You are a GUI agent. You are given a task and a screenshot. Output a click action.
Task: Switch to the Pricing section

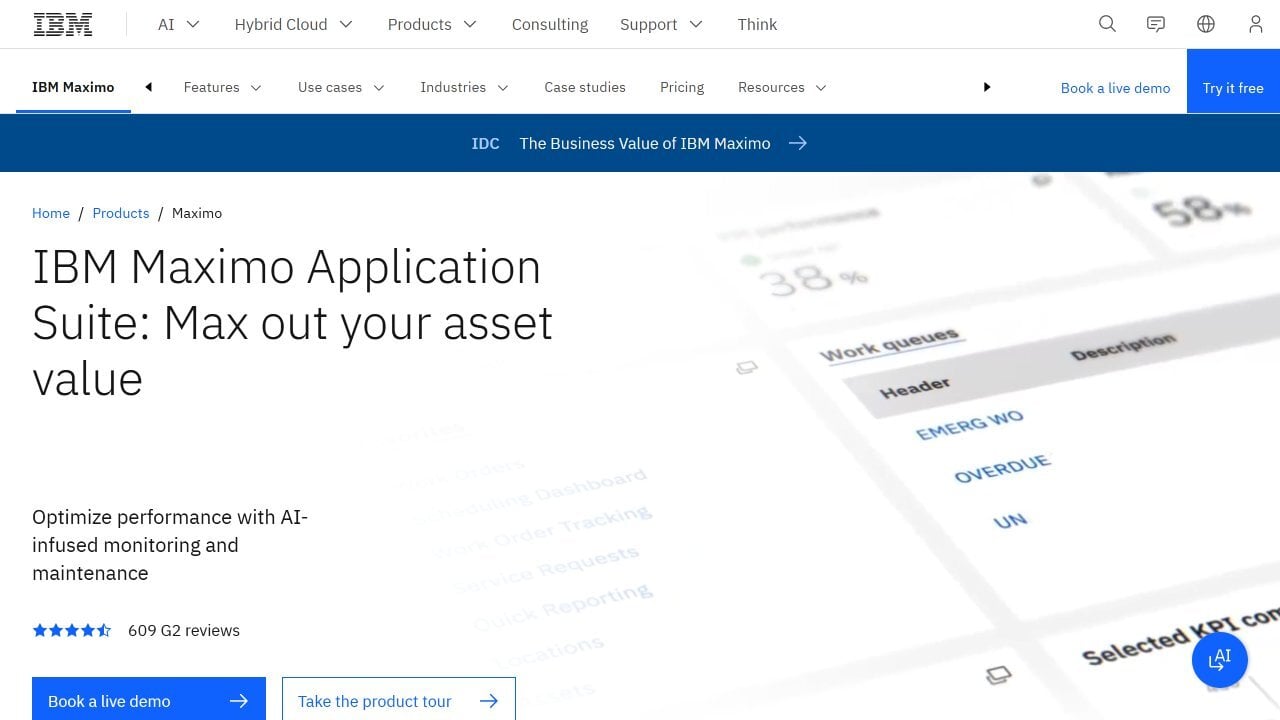(682, 87)
